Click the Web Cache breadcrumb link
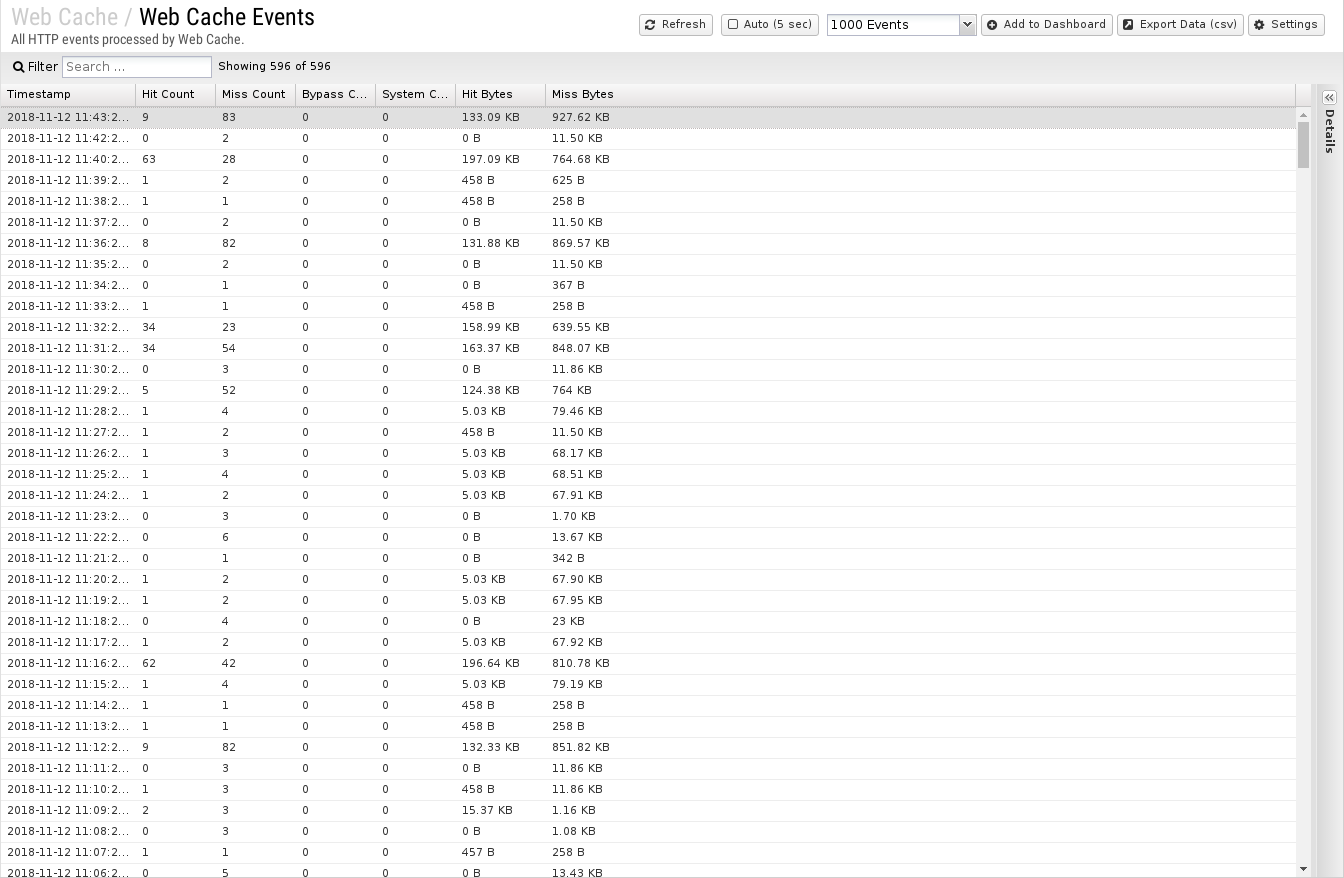Screen dimensions: 1344x878 click(64, 17)
